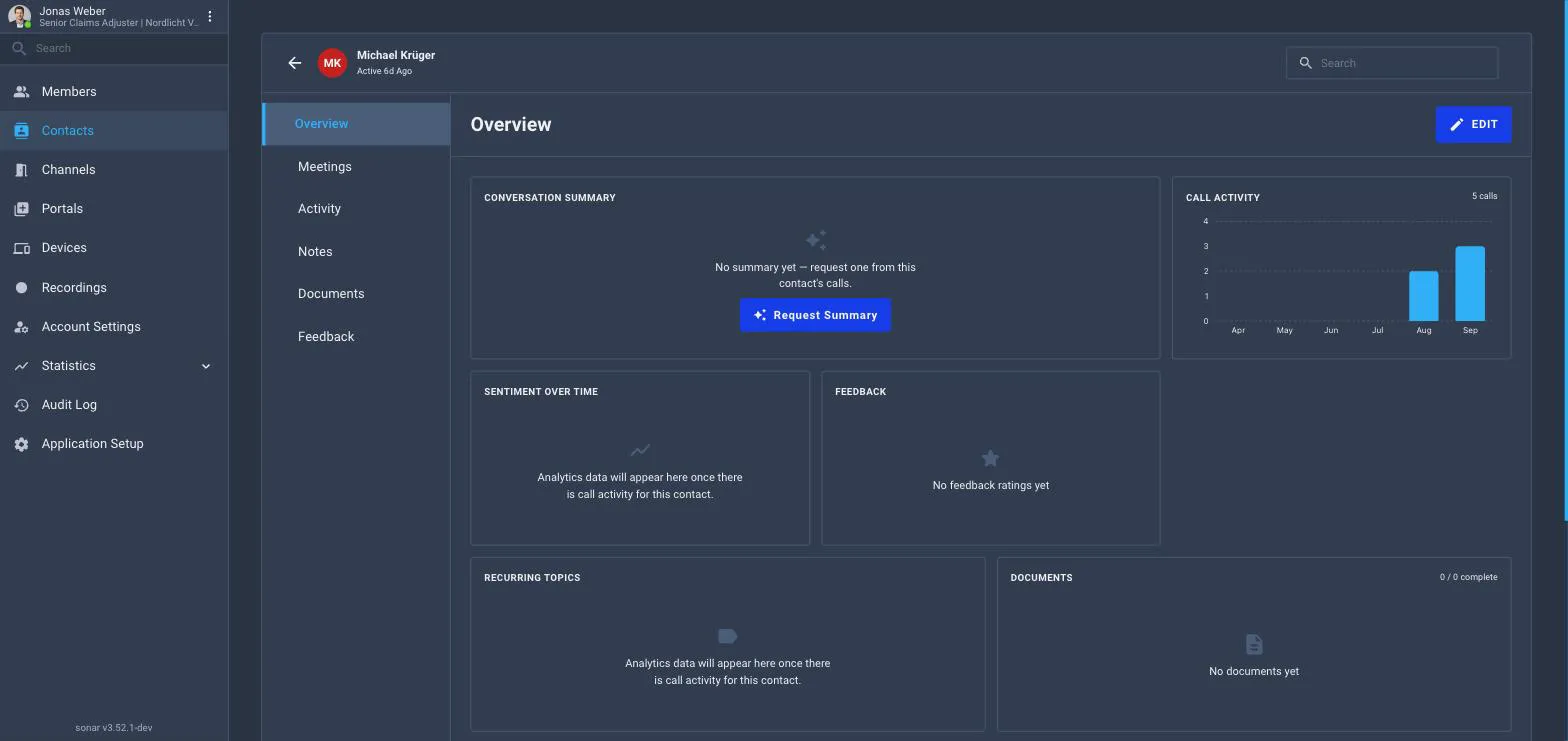The width and height of the screenshot is (1568, 741).
Task: Open Application Setup in the sidebar
Action: click(x=114, y=444)
